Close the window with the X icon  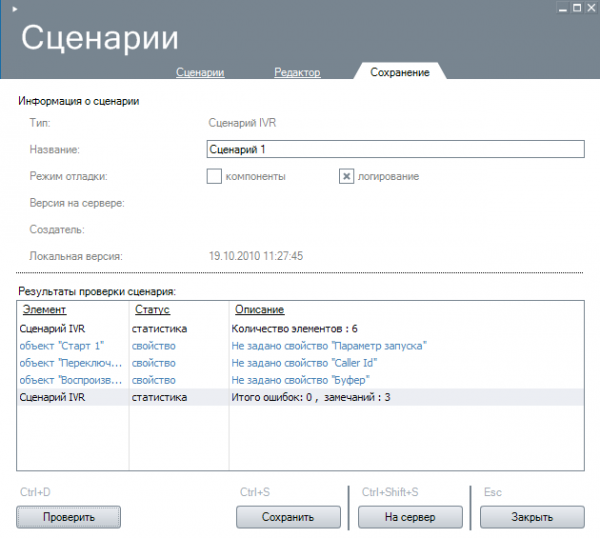click(590, 7)
